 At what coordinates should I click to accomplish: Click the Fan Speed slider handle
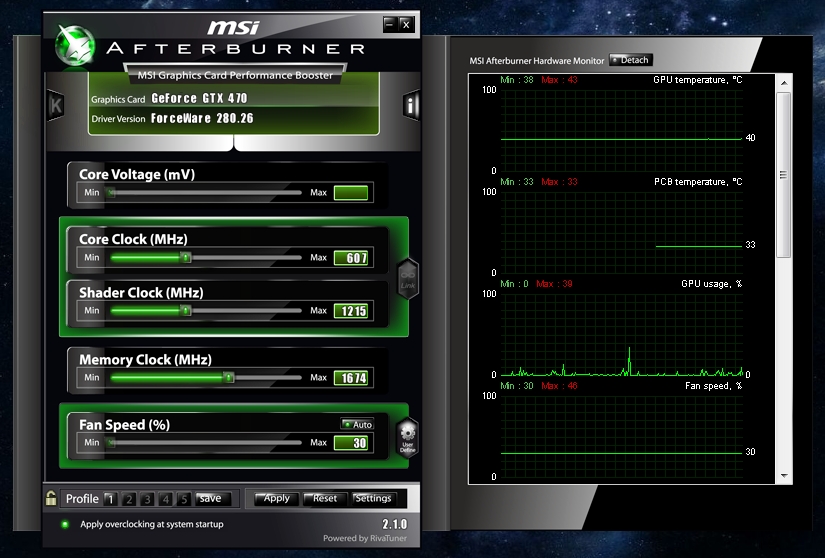[111, 443]
